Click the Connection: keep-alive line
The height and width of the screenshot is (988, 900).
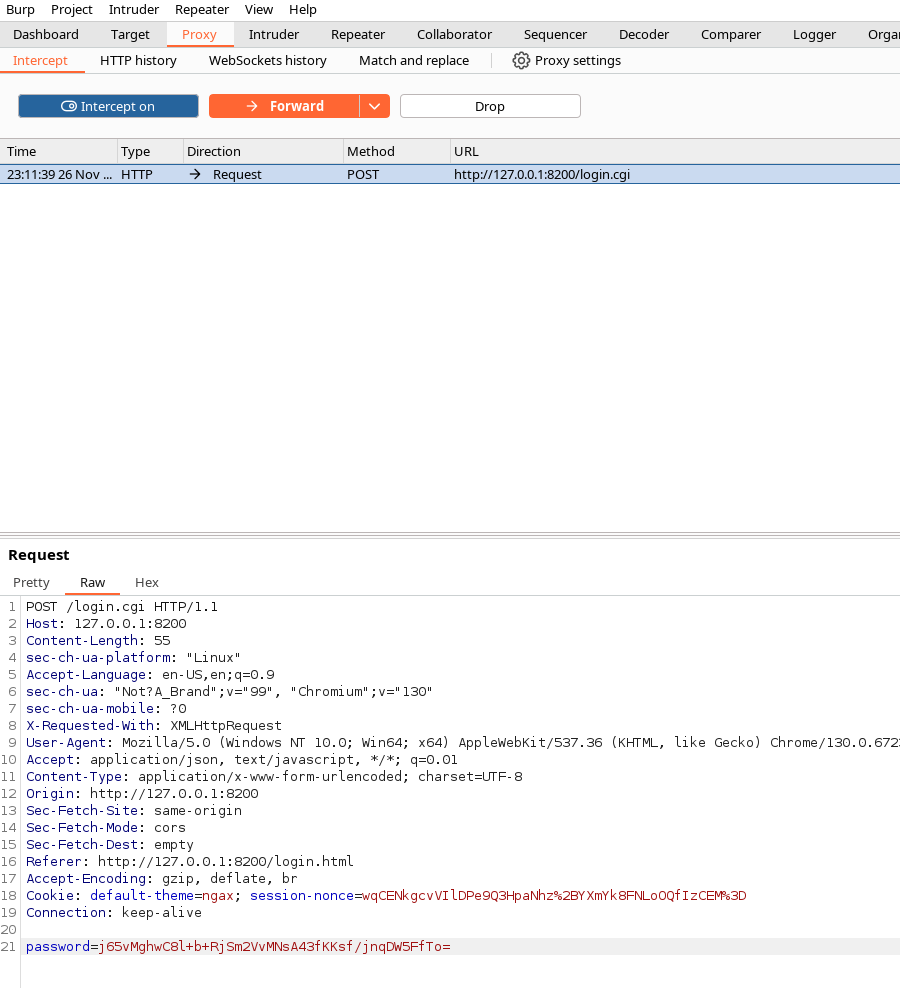pos(114,913)
